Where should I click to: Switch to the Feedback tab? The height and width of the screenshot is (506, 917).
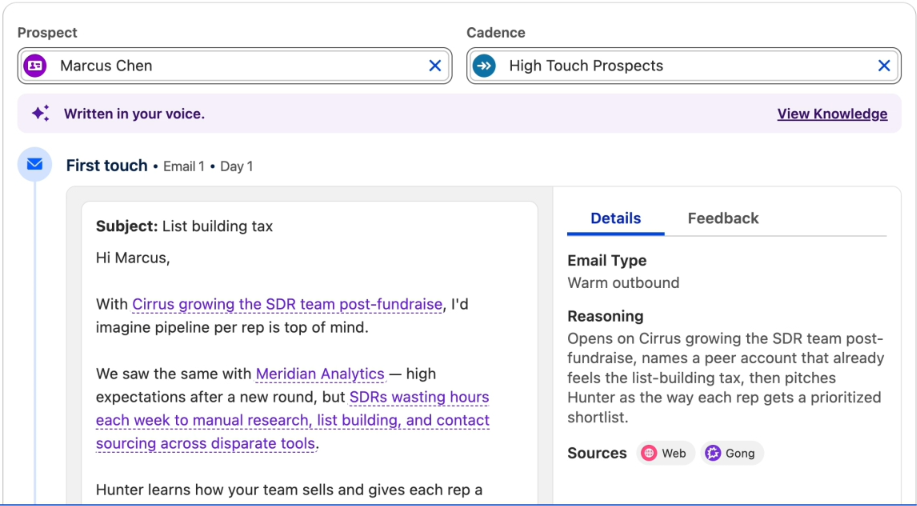tap(723, 218)
